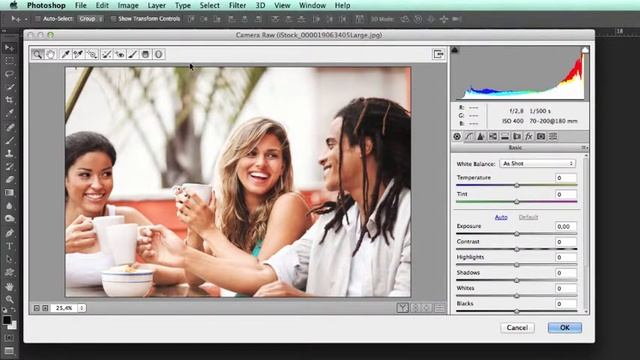Select the Adjustment Brush tool
This screenshot has height=360, width=640.
pos(133,54)
